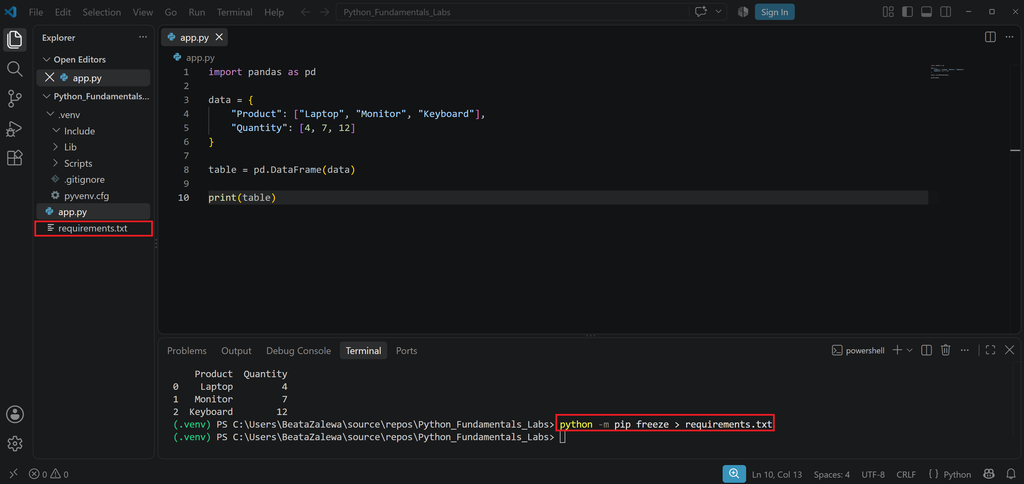This screenshot has width=1024, height=484.
Task: Open the Help menu
Action: tap(274, 12)
